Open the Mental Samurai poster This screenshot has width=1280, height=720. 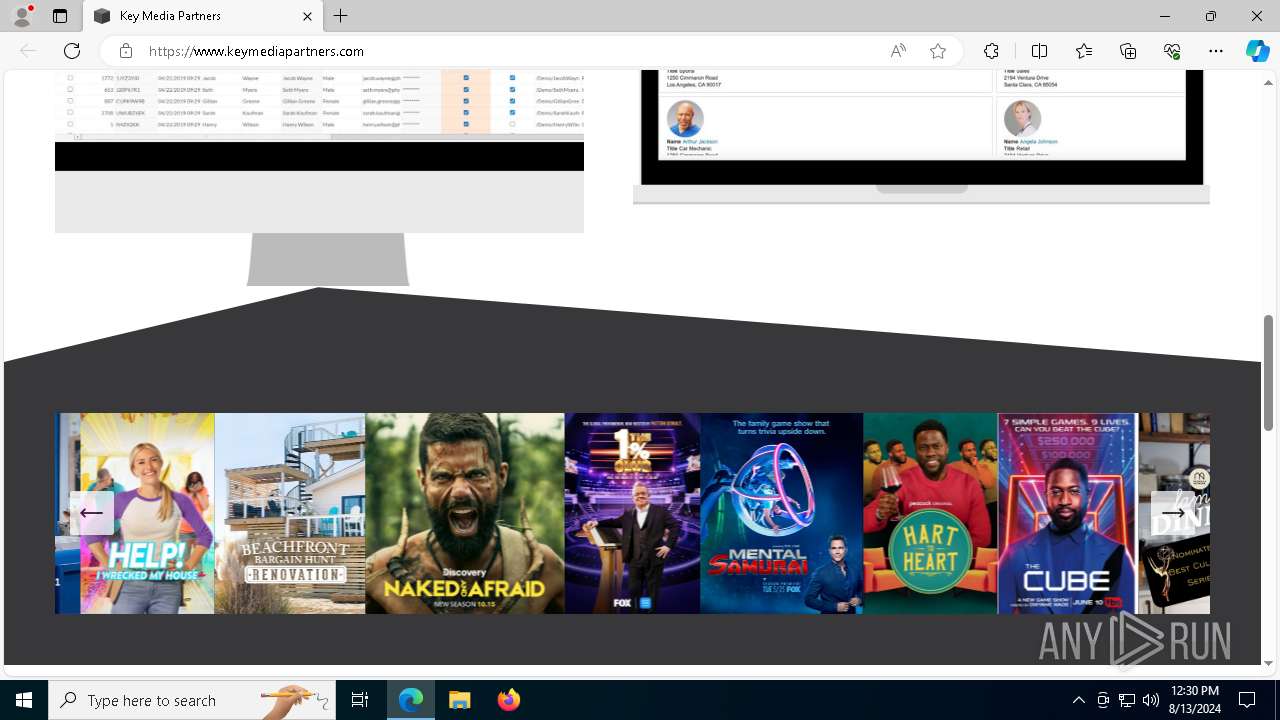[781, 513]
